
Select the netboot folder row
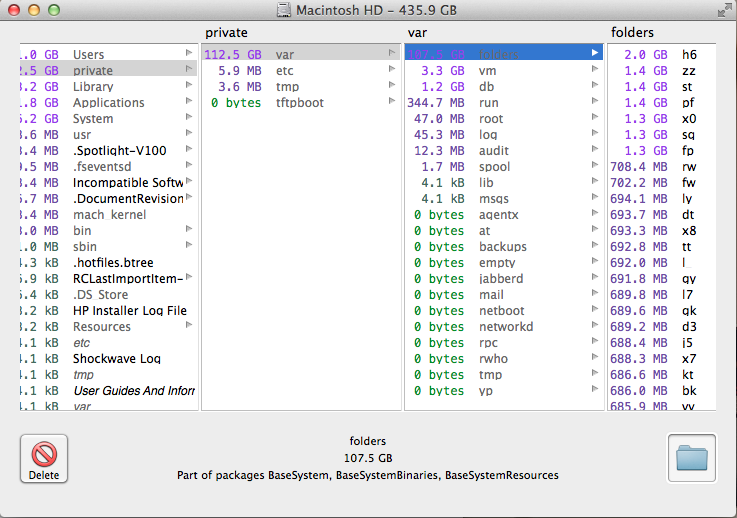(504, 310)
